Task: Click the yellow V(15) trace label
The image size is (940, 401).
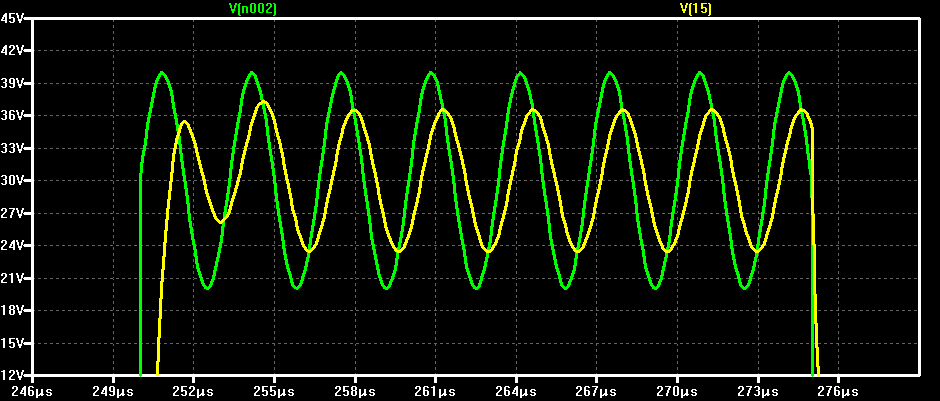Action: tap(695, 8)
